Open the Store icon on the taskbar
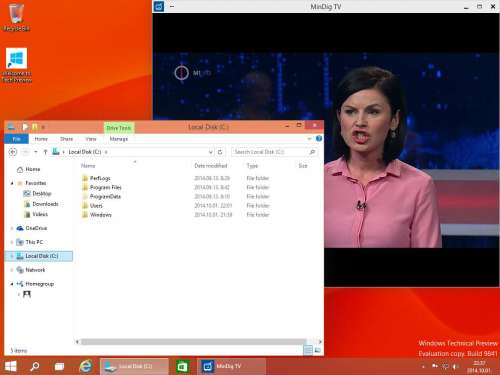Viewport: 500px width, 375px height. [x=182, y=367]
